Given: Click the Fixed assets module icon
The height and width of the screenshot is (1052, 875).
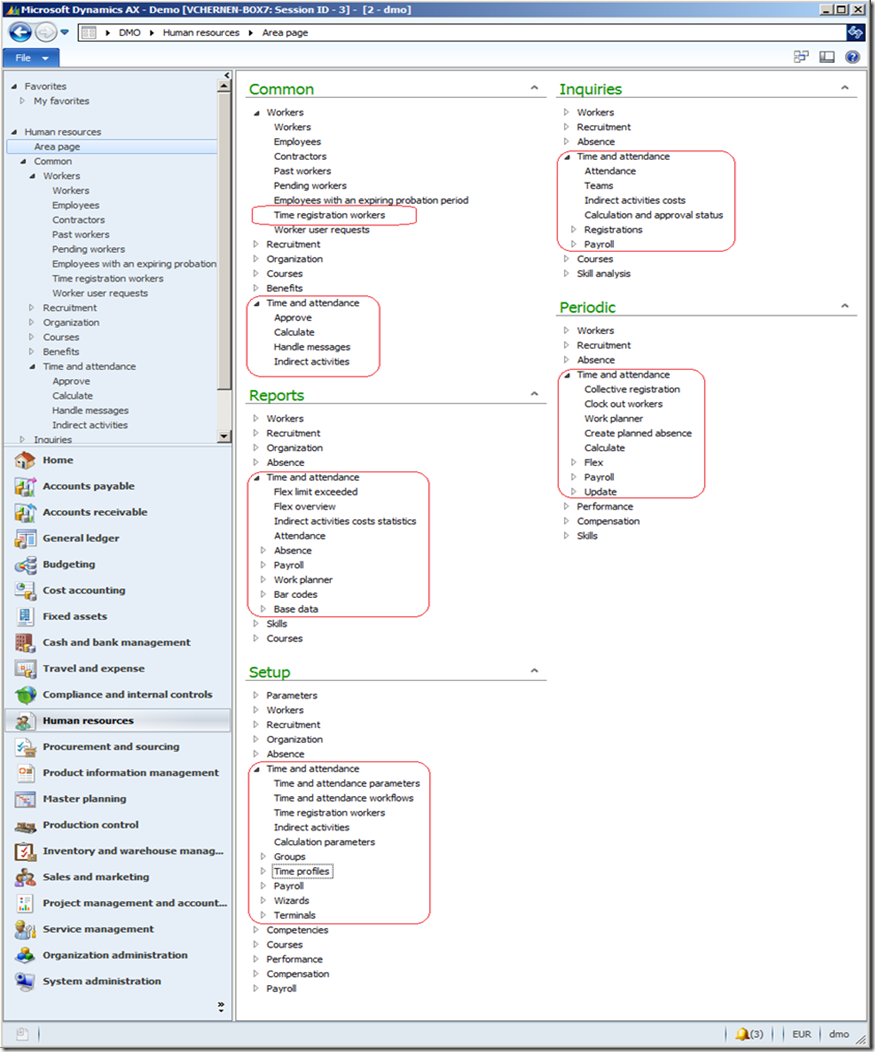Looking at the screenshot, I should click(x=24, y=617).
